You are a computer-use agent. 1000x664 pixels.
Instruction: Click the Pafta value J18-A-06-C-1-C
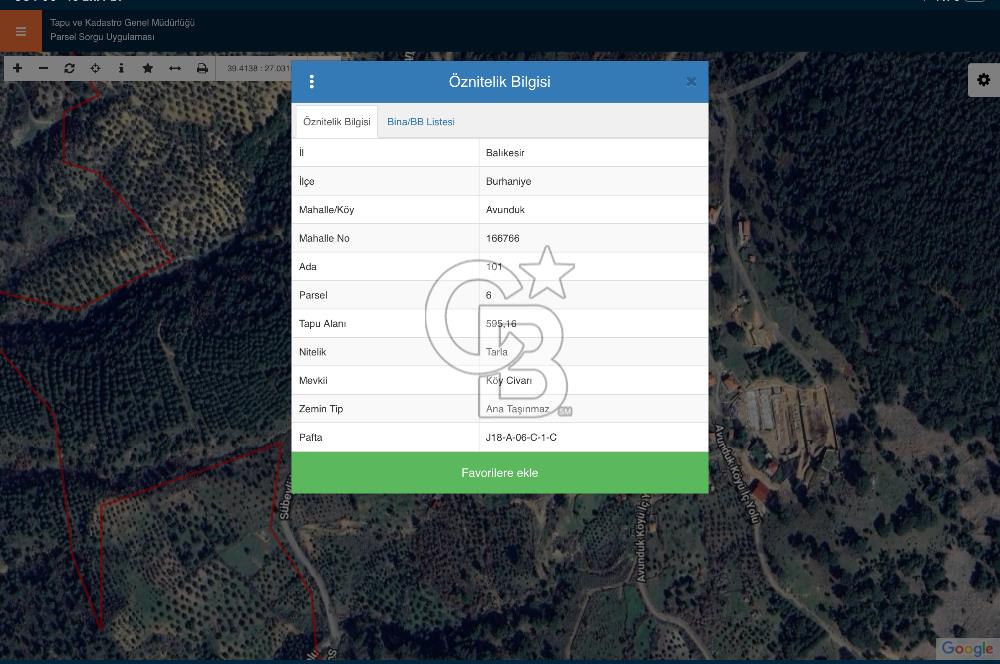pos(521,438)
